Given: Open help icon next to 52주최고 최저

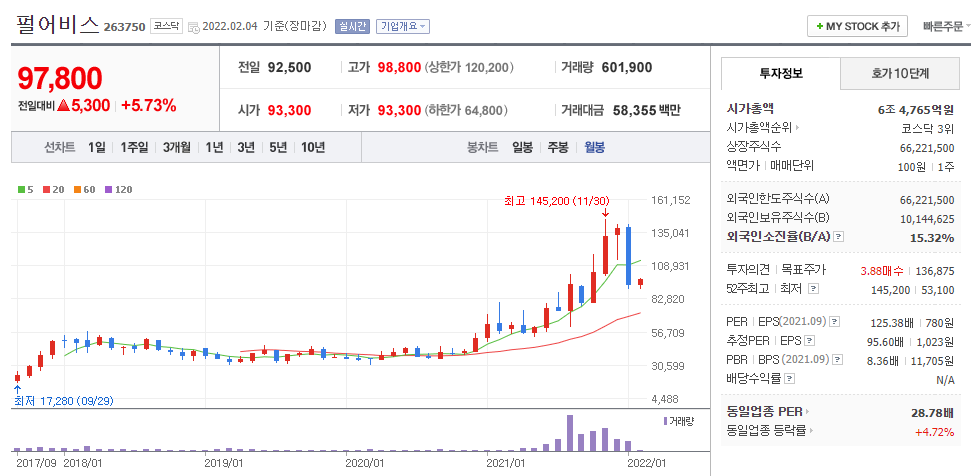Looking at the screenshot, I should coord(814,289).
